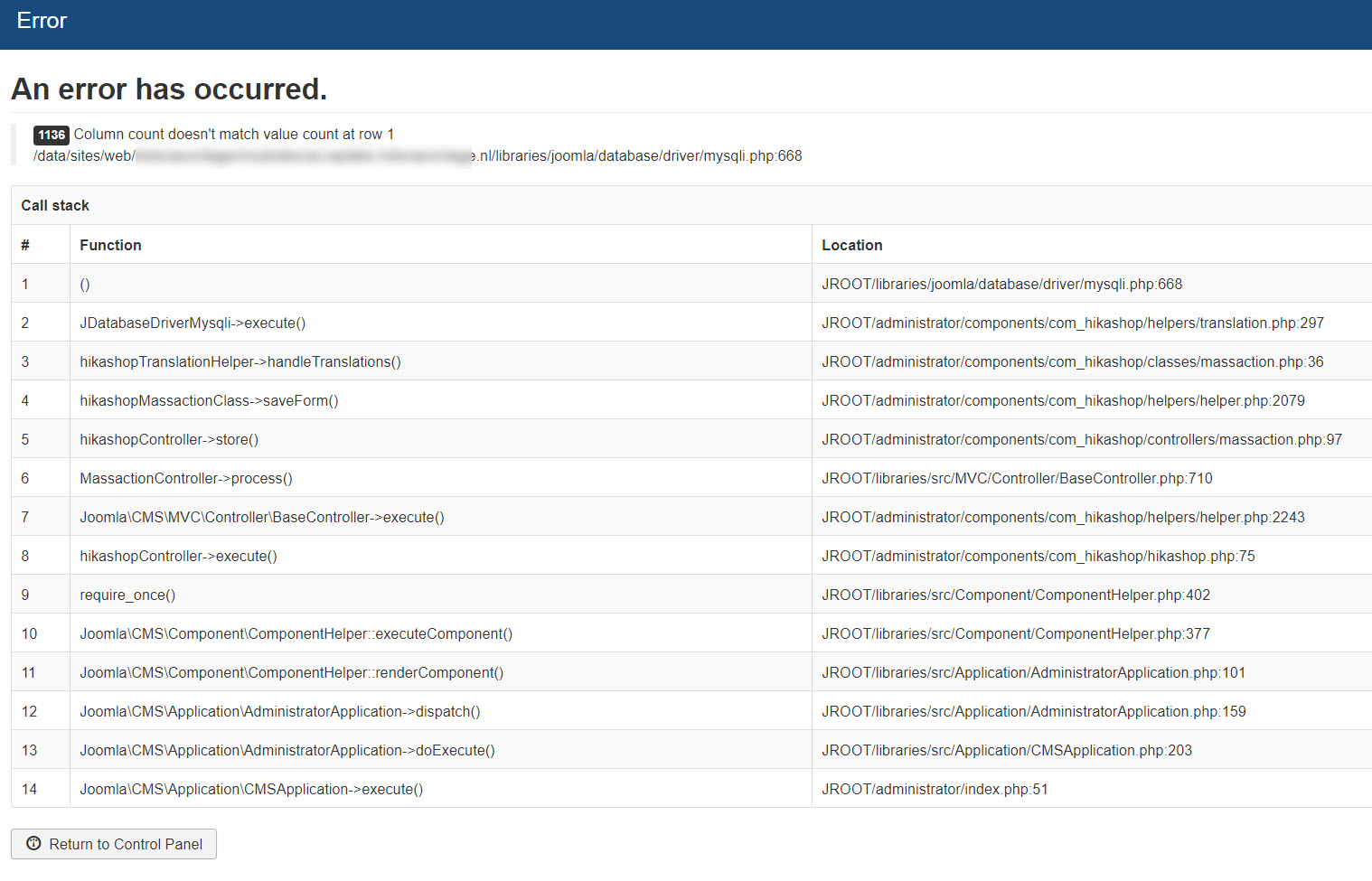Click the 1136 error code badge
Image resolution: width=1372 pixels, height=881 pixels.
[52, 135]
